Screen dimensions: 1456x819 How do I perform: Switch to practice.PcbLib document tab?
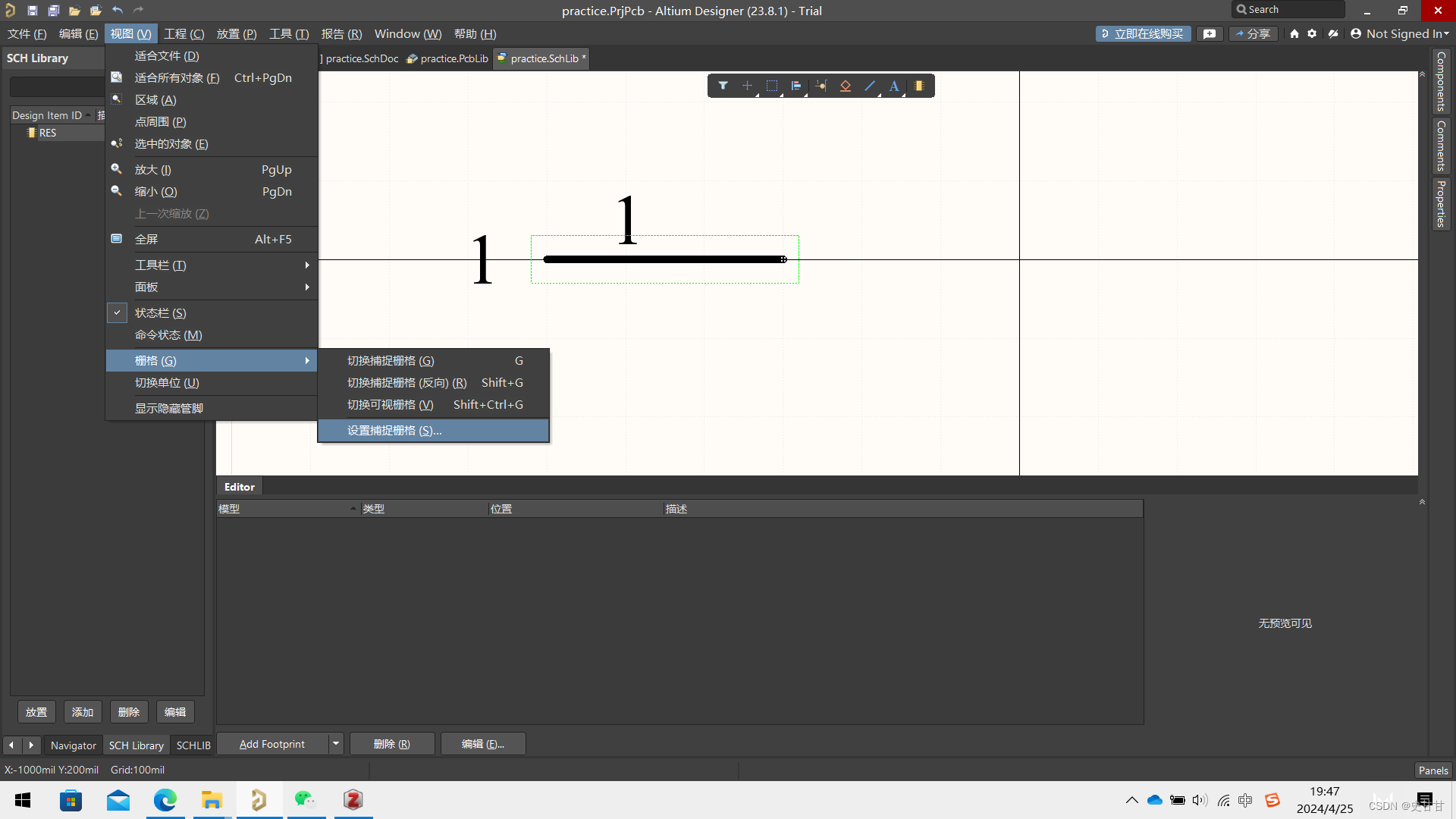point(453,58)
